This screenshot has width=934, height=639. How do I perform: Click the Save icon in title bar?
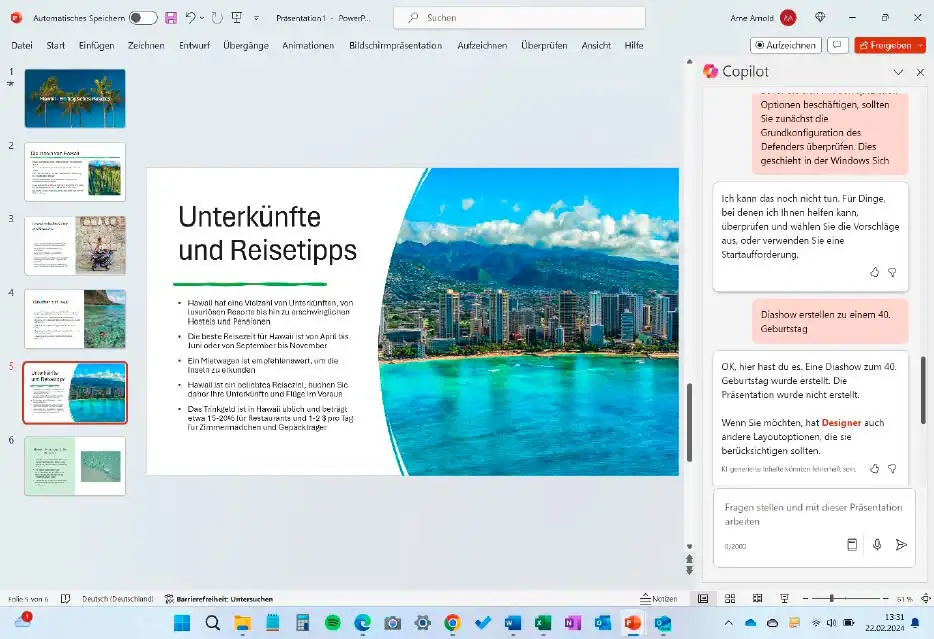pos(171,18)
